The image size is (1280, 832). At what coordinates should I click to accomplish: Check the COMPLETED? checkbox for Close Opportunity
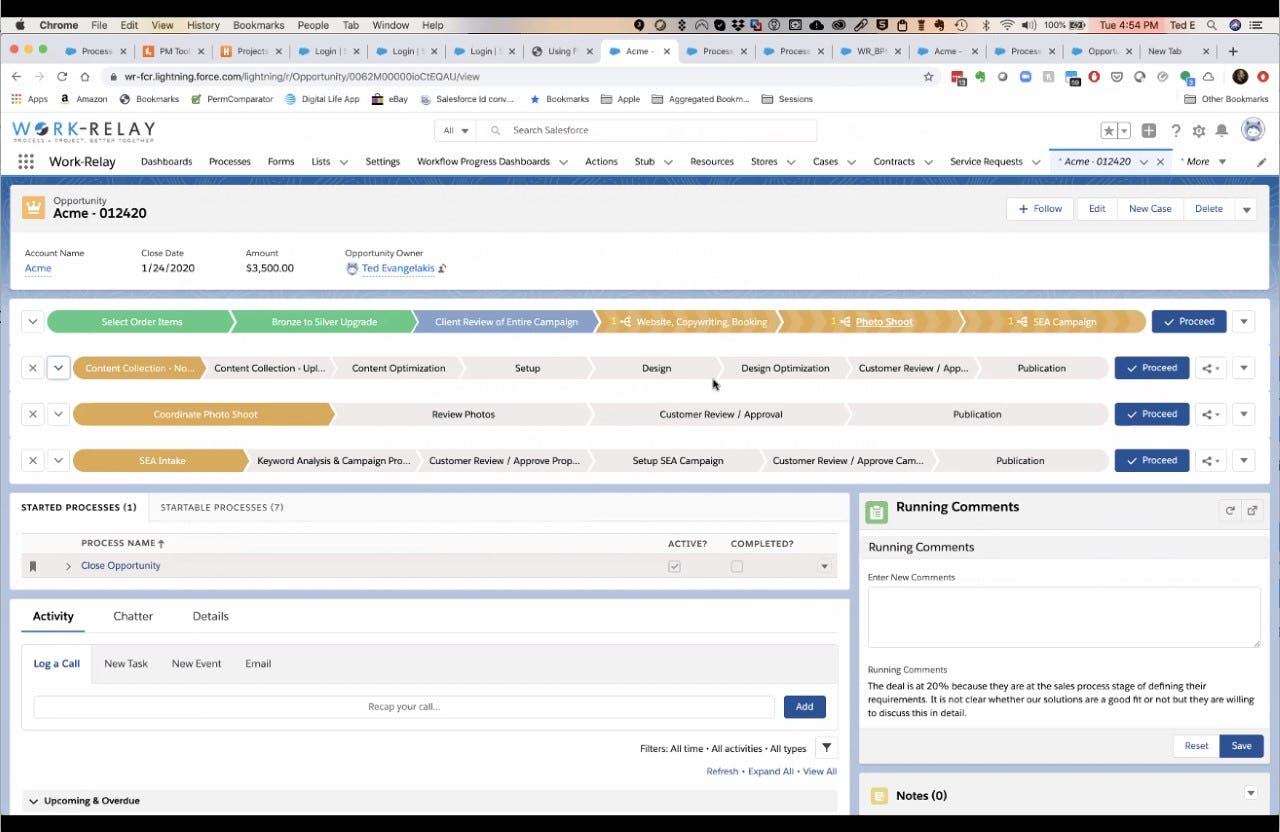point(737,566)
